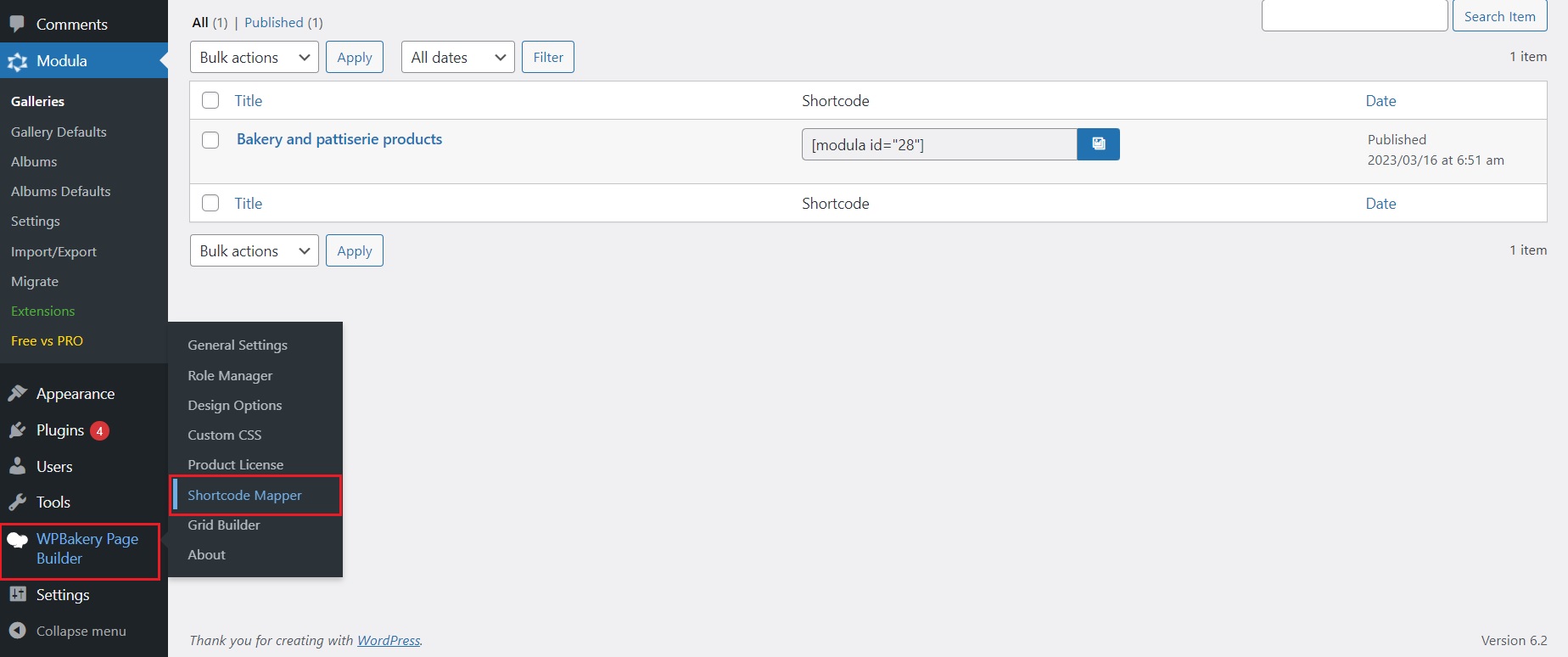
Task: Click the Appearance paintbrush icon
Action: (18, 393)
